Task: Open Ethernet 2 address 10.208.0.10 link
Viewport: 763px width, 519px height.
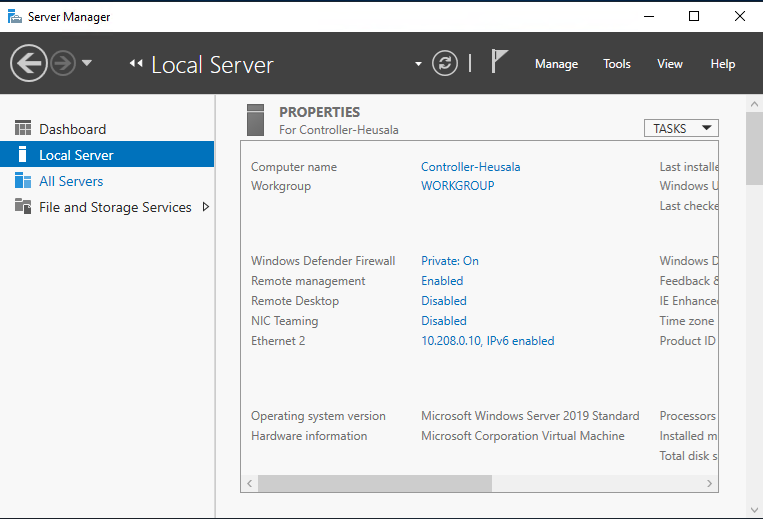Action: click(x=488, y=340)
